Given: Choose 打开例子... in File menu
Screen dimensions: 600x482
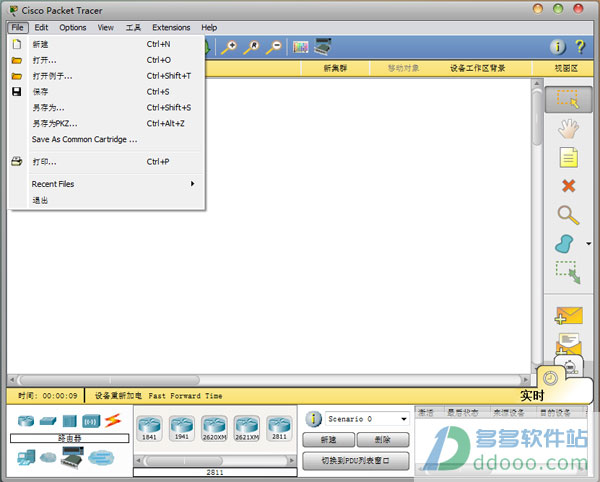Looking at the screenshot, I should click(106, 76).
